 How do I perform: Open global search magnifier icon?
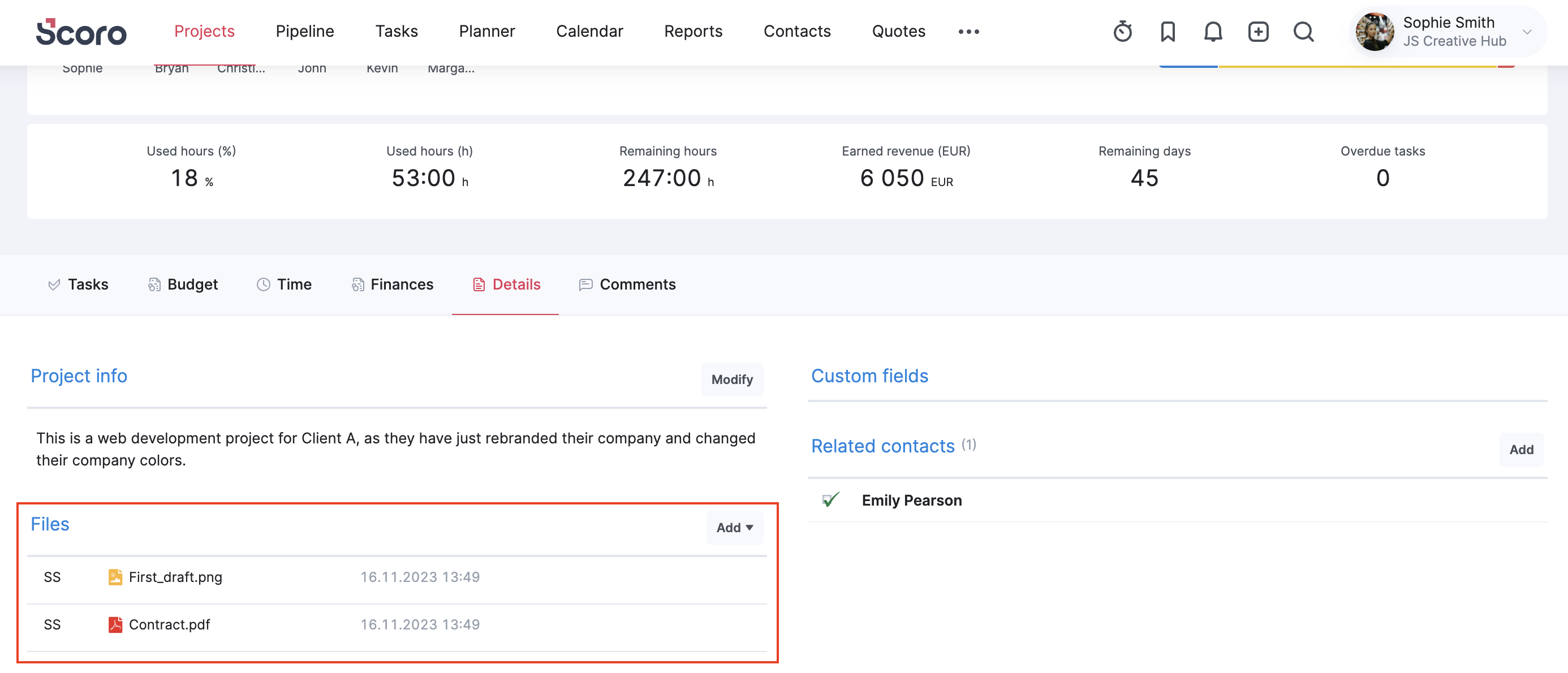click(1303, 32)
